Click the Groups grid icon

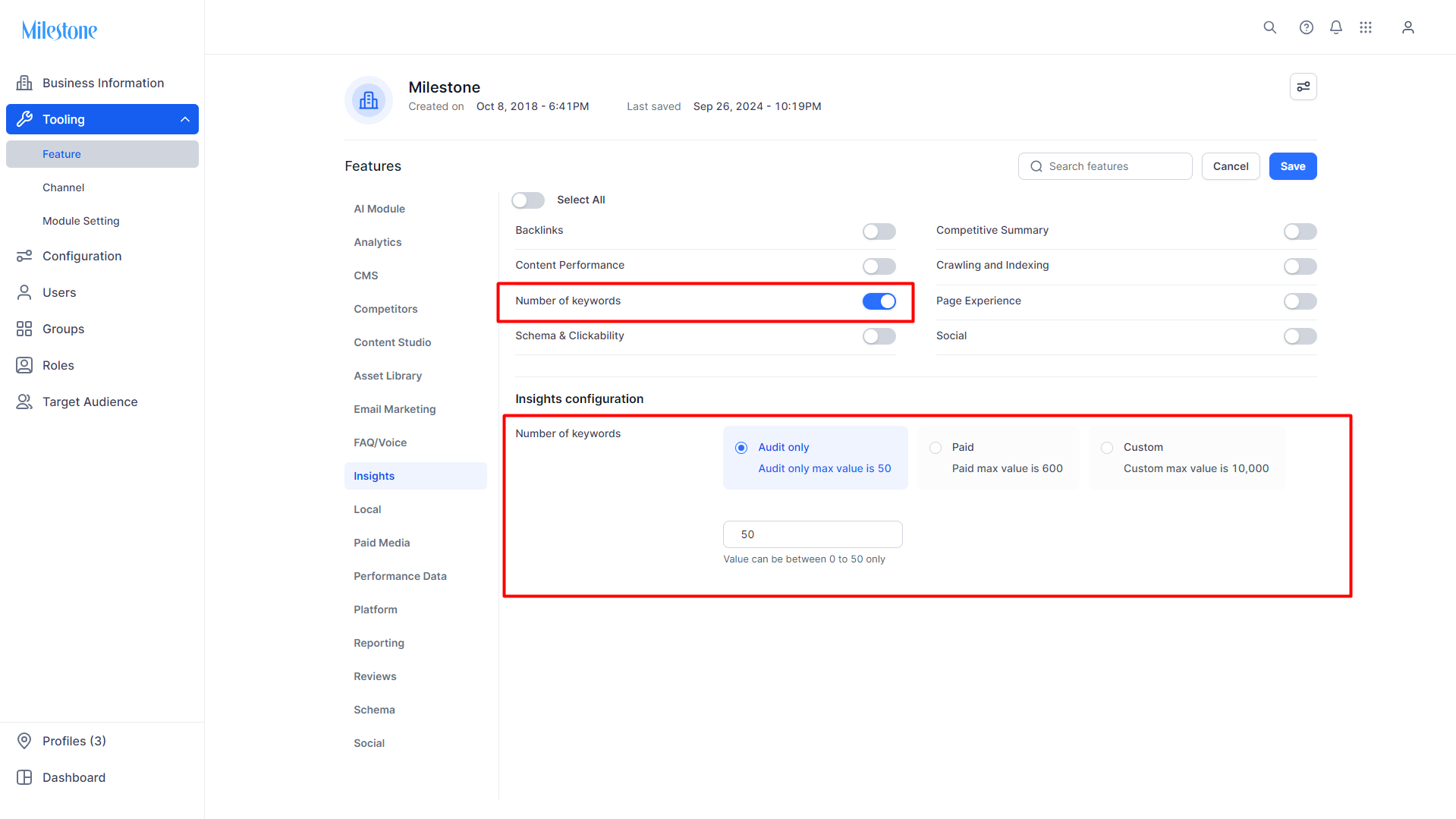pos(24,329)
